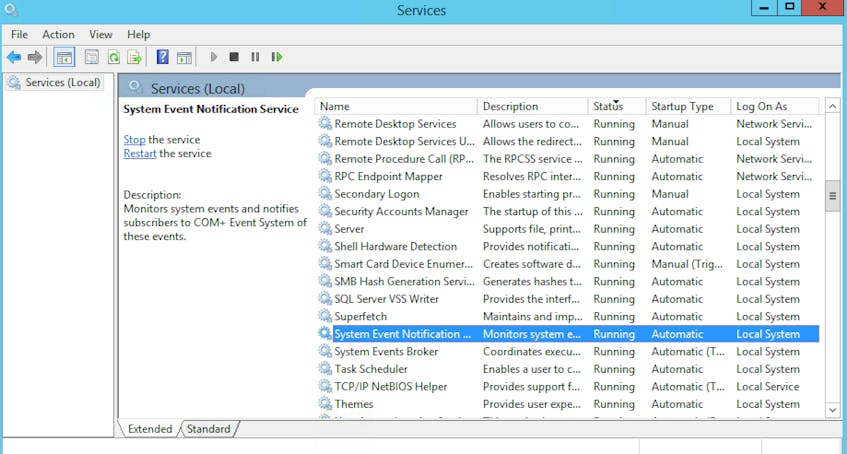Open the Help toolbar icon

pos(163,57)
